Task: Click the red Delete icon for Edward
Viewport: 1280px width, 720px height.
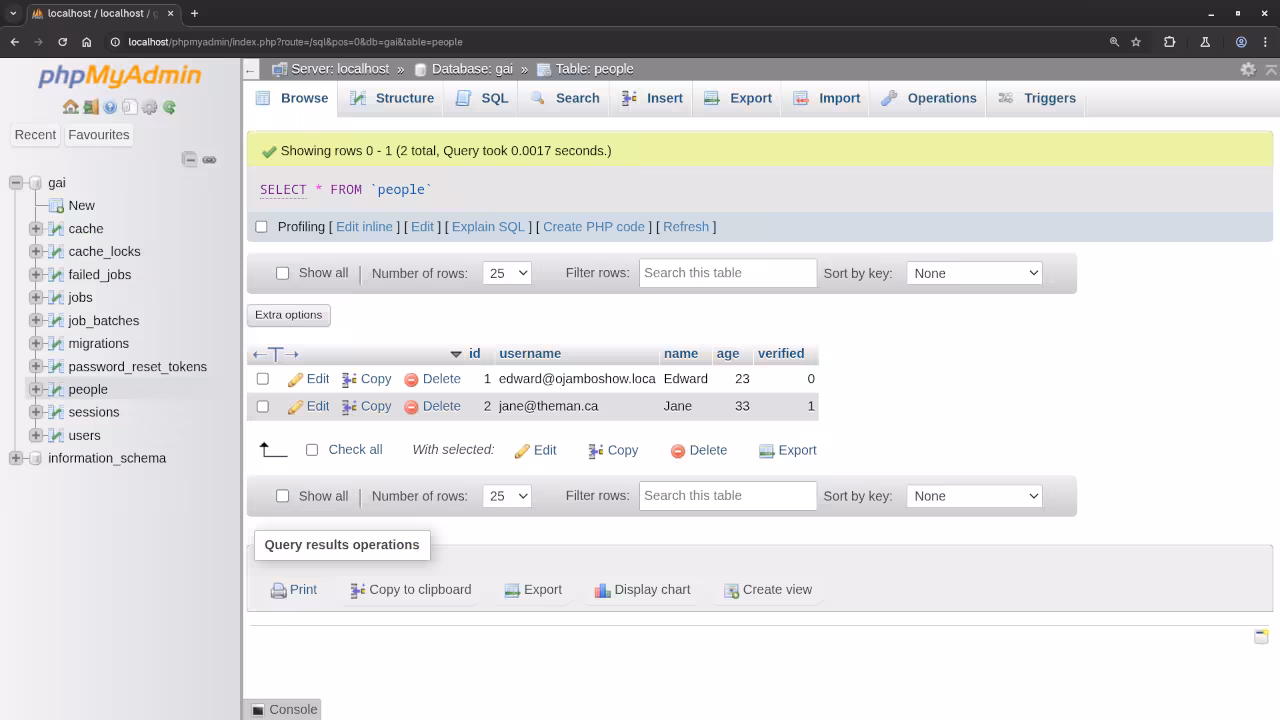Action: tap(411, 380)
